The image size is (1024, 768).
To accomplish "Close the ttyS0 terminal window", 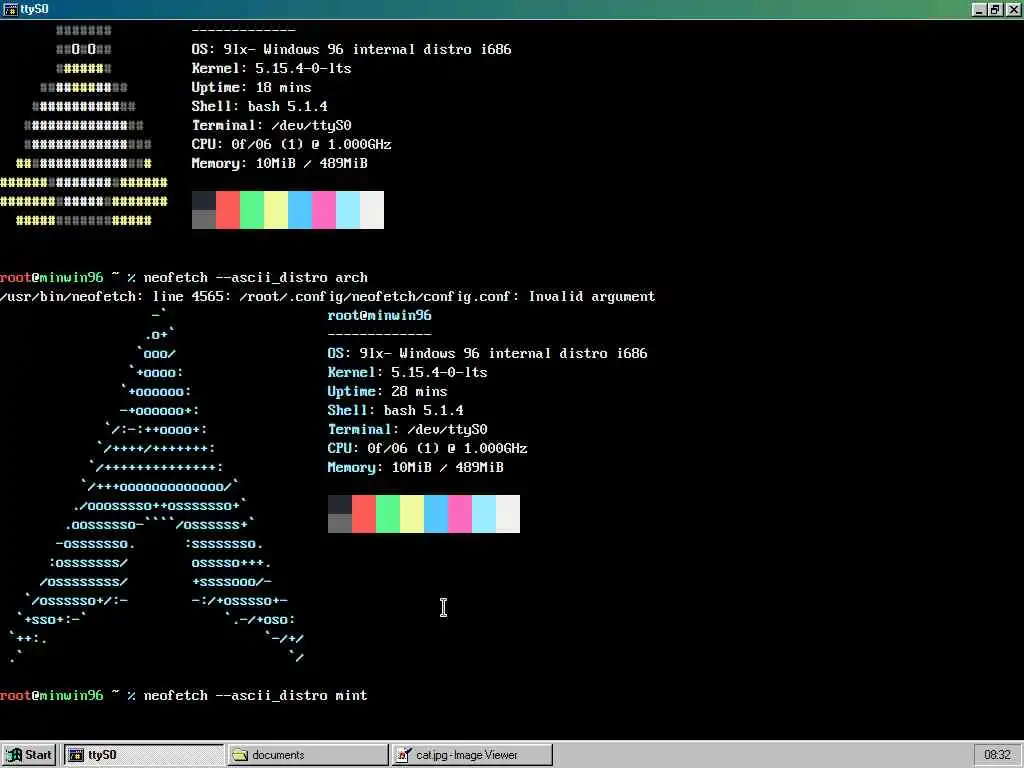I will point(1013,9).
